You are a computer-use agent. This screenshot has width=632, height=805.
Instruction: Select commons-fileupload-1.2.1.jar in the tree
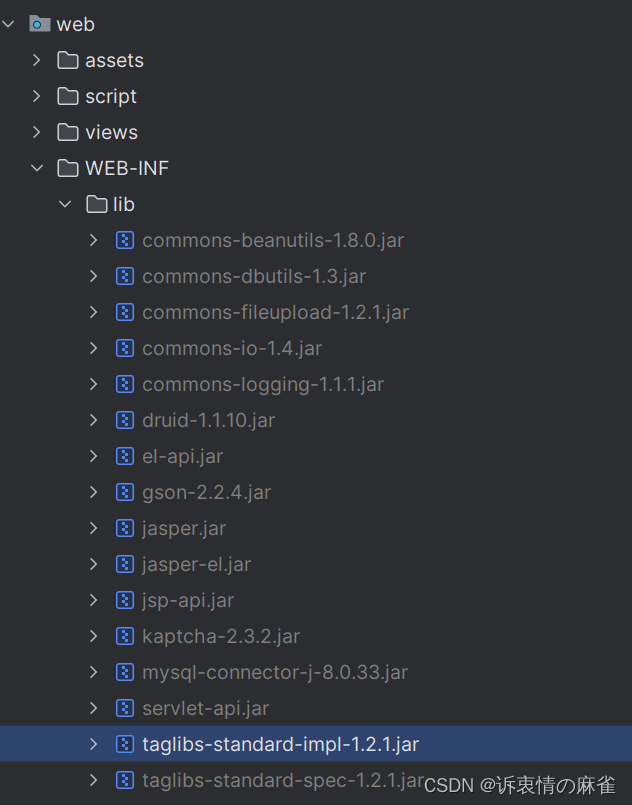coord(276,312)
